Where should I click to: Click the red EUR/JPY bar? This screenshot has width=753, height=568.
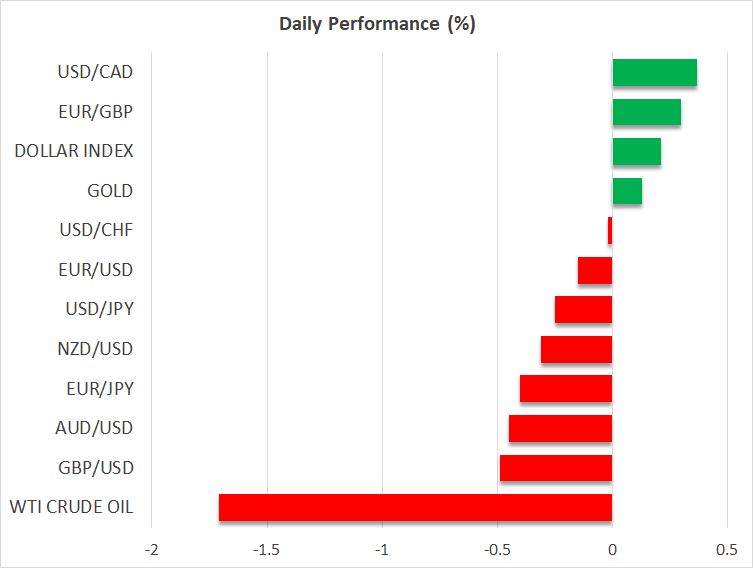point(566,389)
